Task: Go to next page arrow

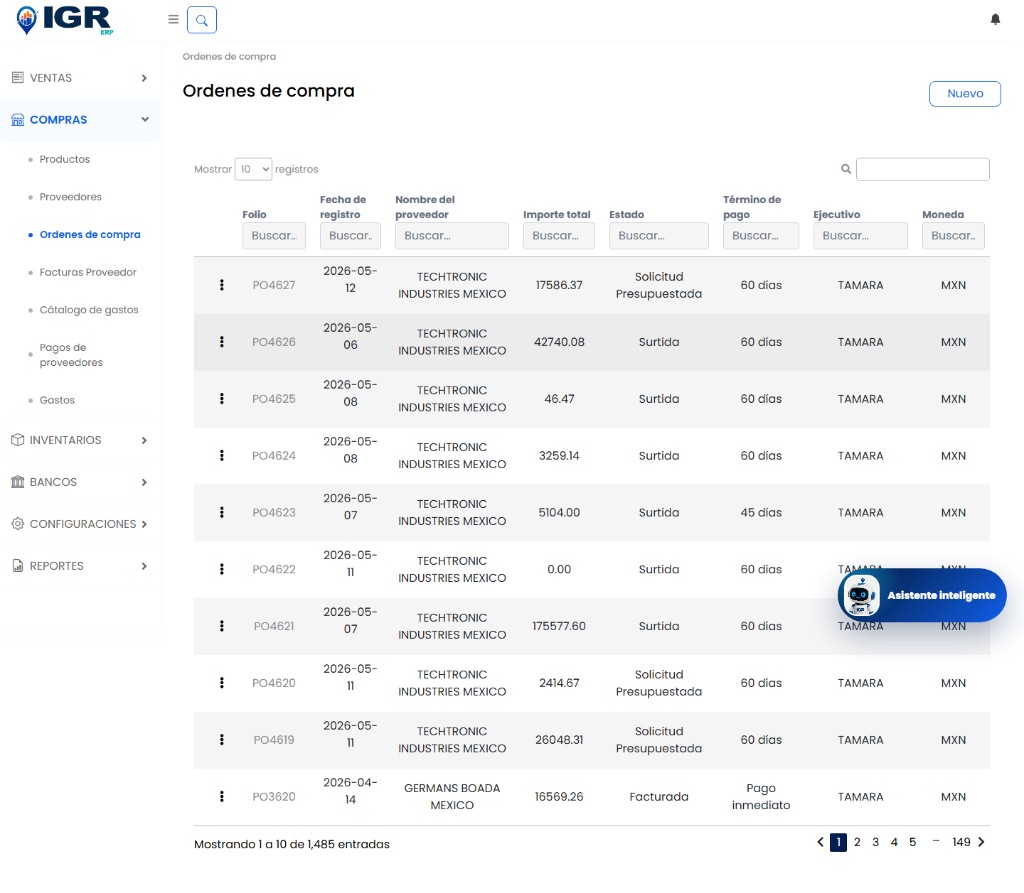Action: 981,842
